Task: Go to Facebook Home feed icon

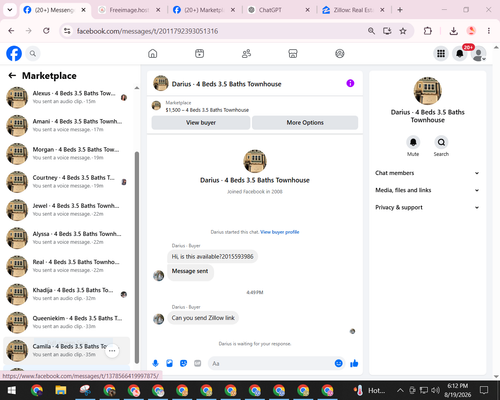Action: [x=153, y=53]
